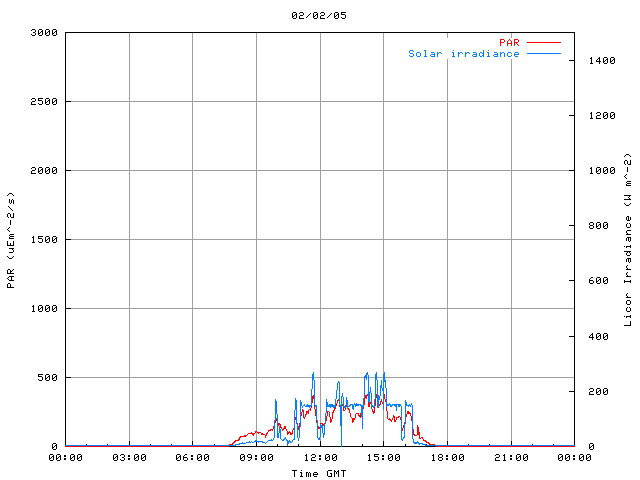Click the time label 09:00
This screenshot has width=640, height=480.
pos(256,458)
